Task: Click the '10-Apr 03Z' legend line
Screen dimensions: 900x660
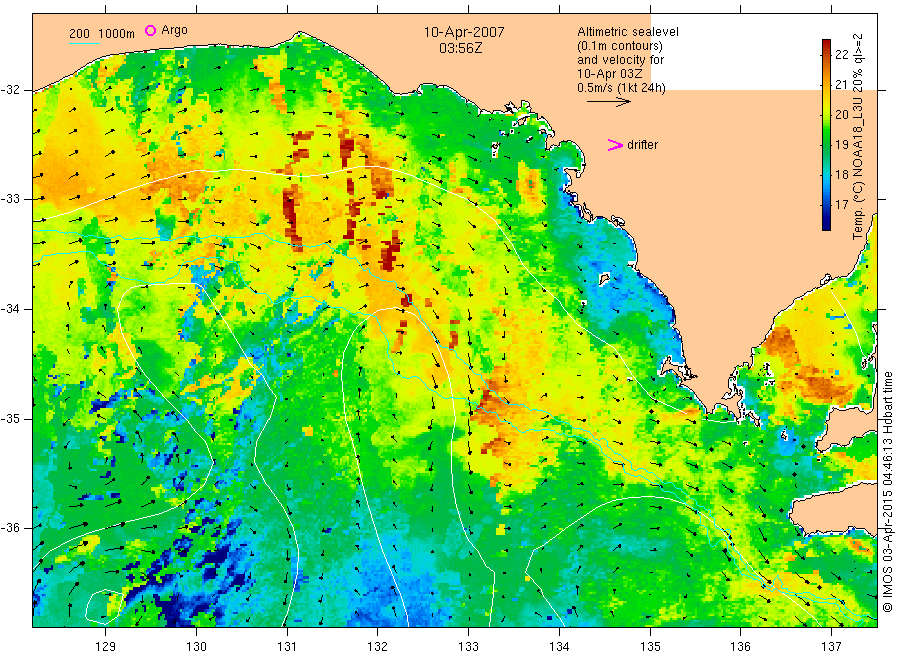Action: (x=611, y=74)
